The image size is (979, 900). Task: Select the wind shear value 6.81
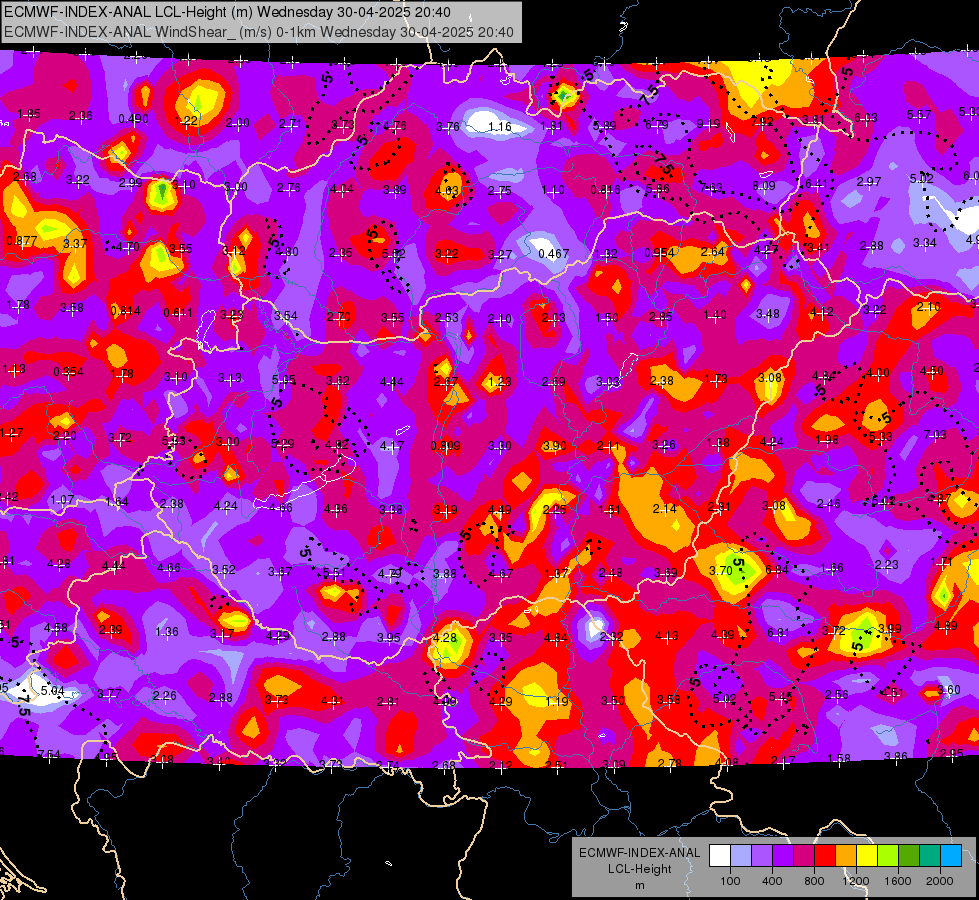778,633
